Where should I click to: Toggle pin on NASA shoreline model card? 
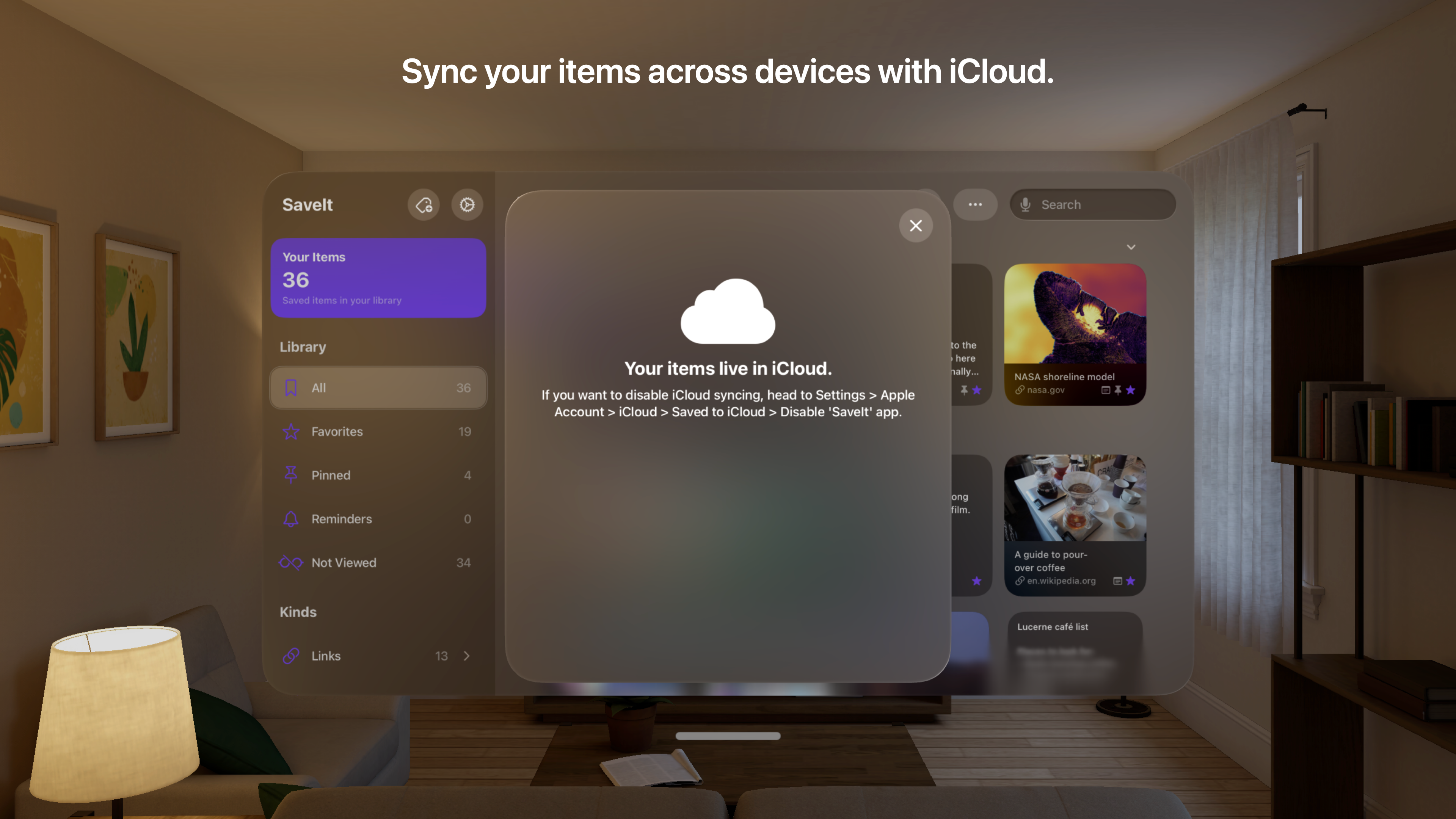(x=1118, y=390)
